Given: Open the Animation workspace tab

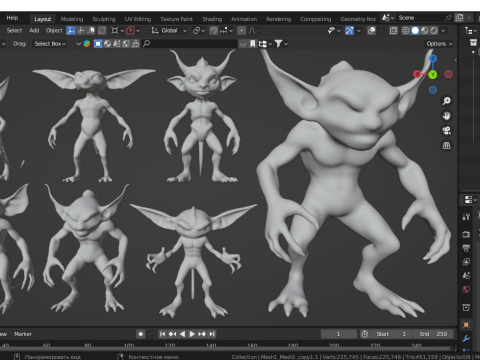Looking at the screenshot, I should pos(244,19).
